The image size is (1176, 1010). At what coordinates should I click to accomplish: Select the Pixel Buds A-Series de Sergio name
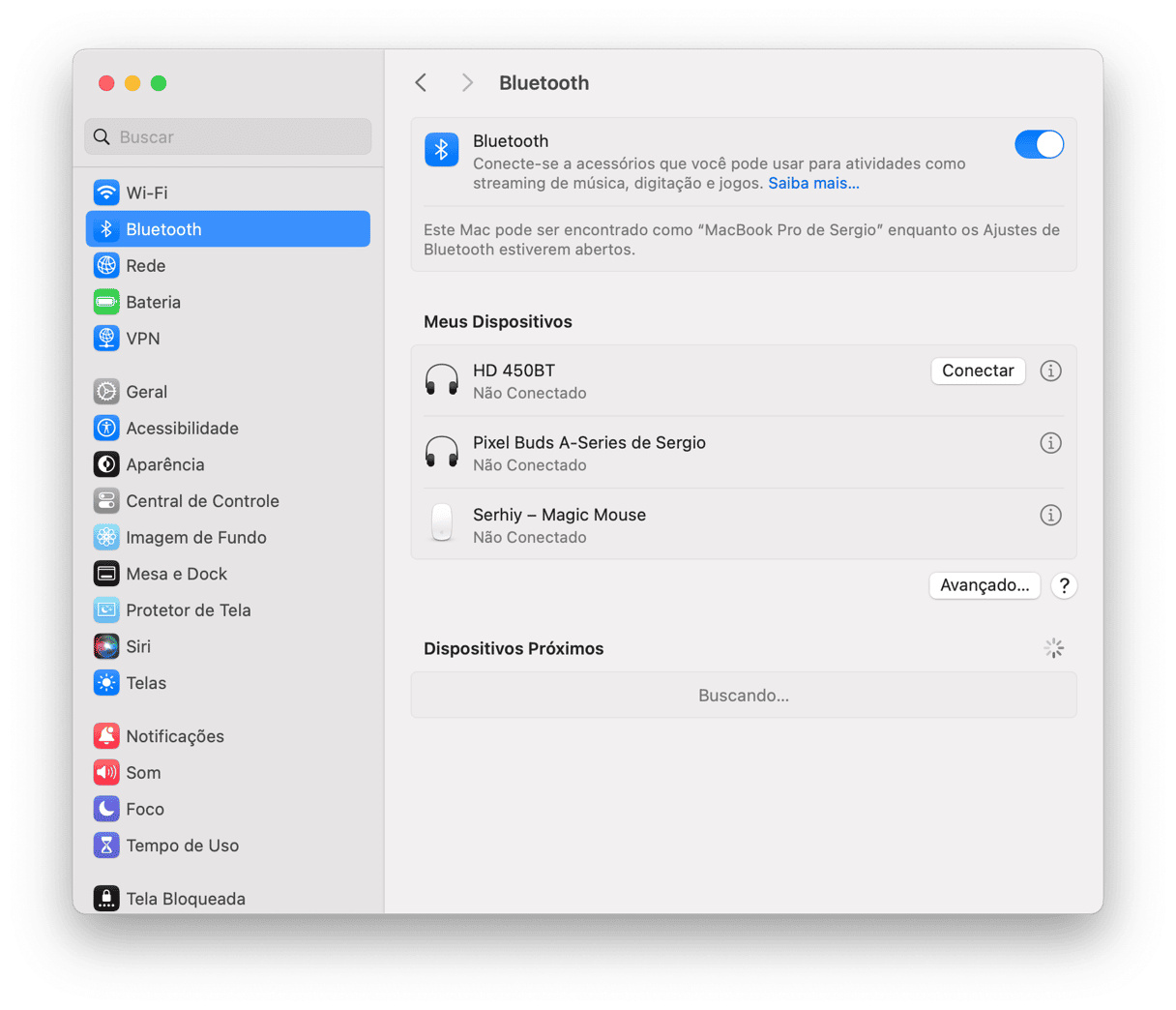click(589, 442)
